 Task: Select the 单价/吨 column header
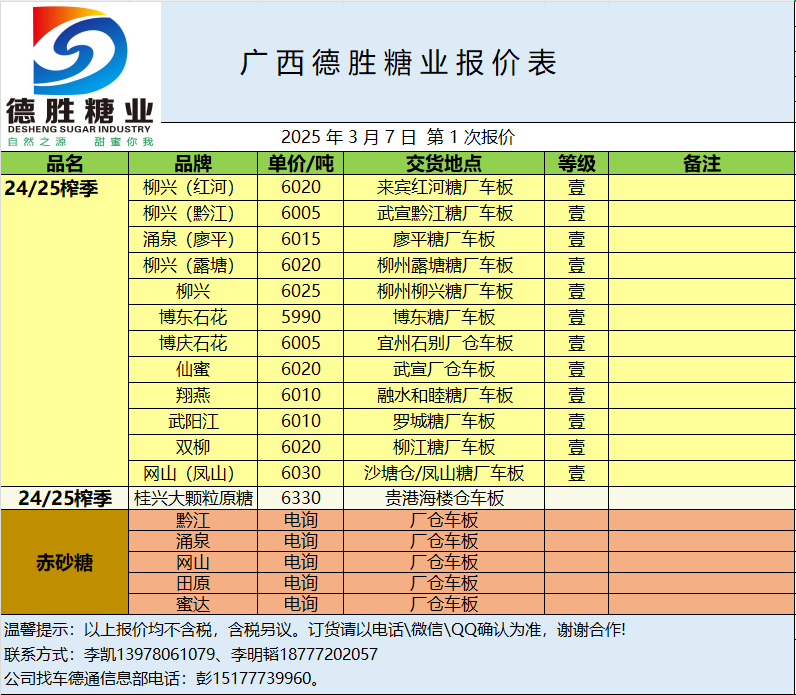301,163
